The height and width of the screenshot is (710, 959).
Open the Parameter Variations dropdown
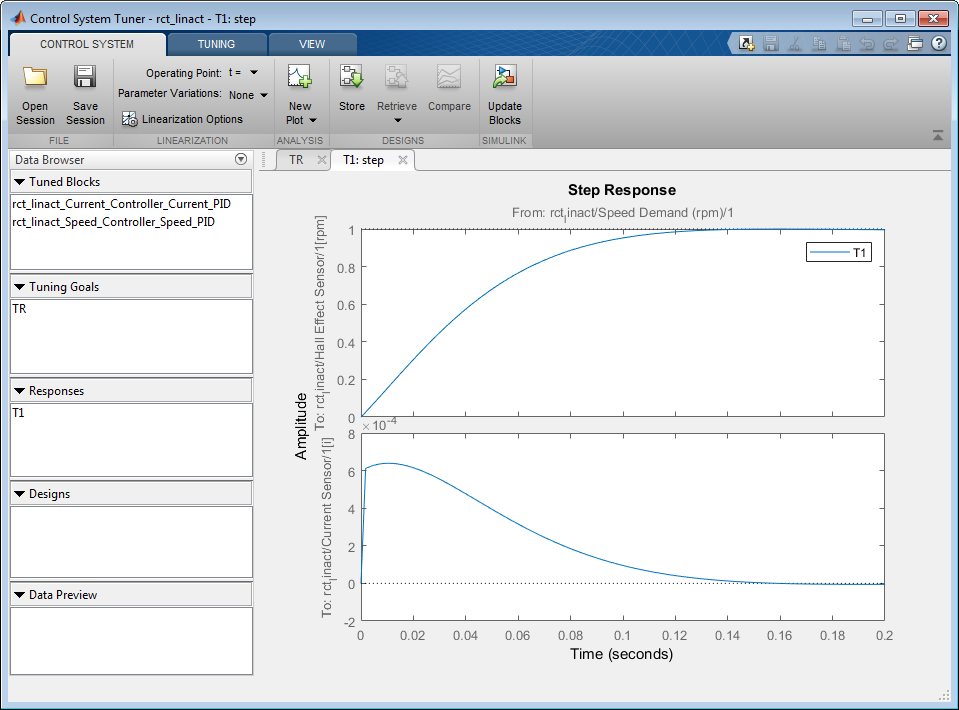264,95
